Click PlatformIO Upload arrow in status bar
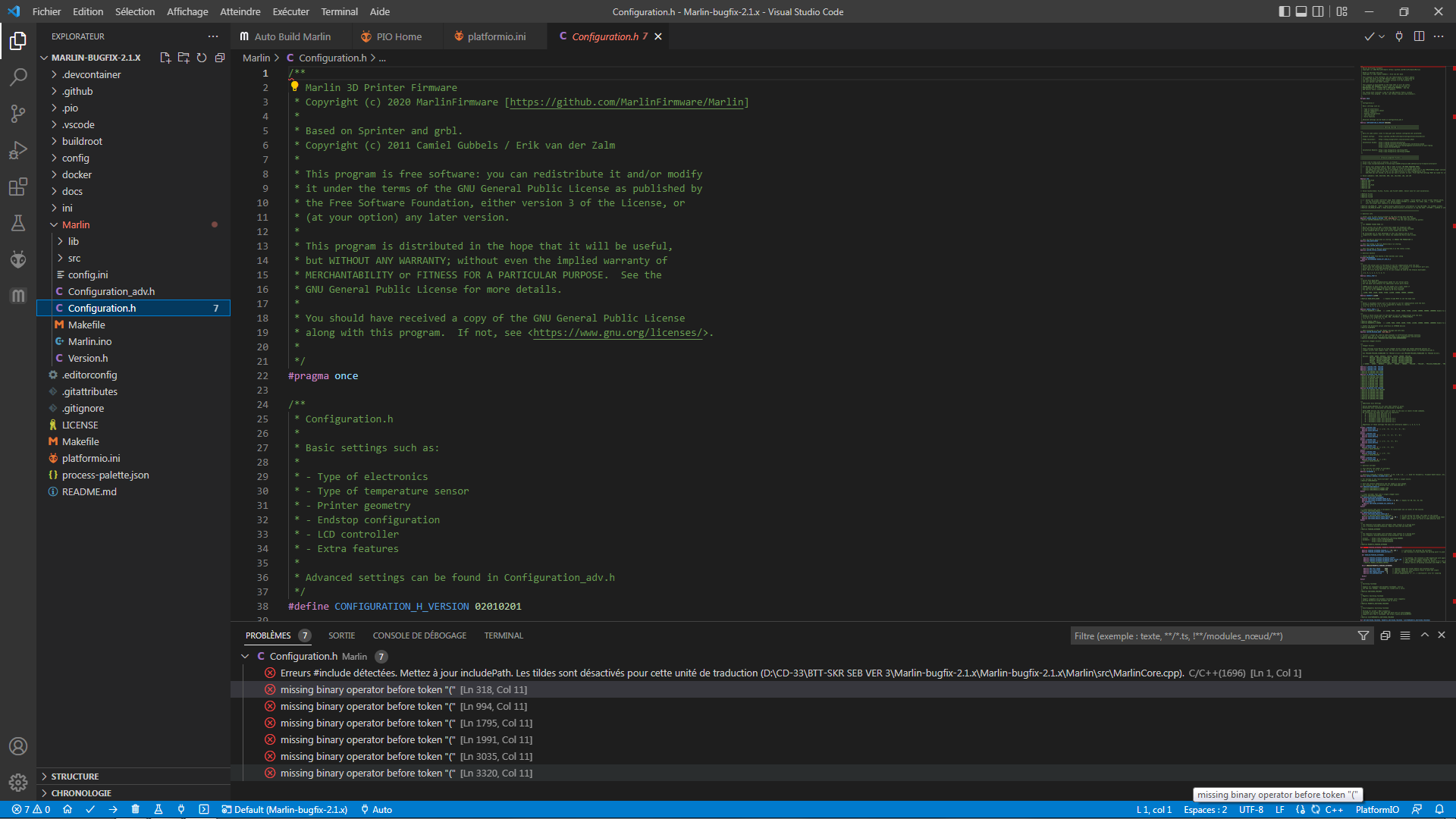1456x819 pixels. (x=113, y=809)
